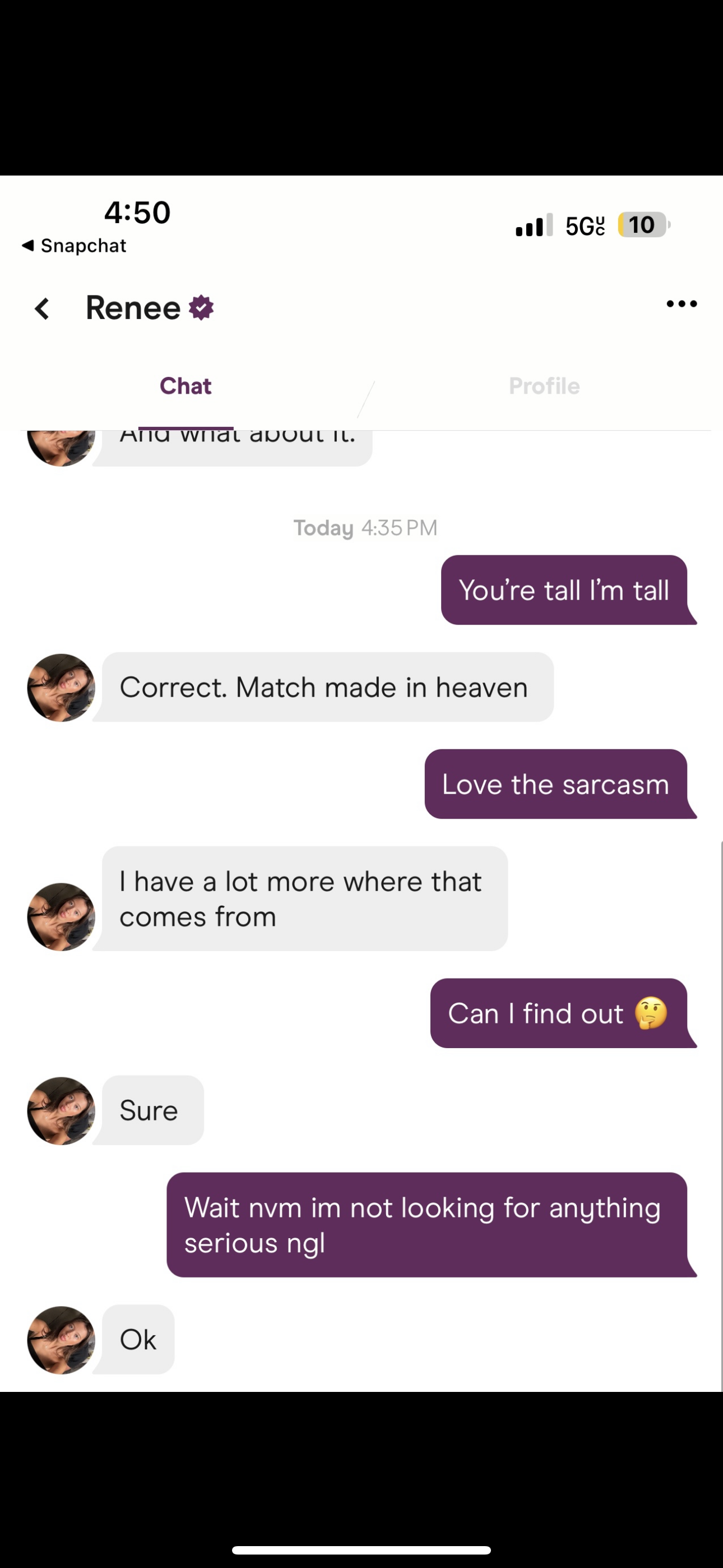
Task: Tap the "Today 4:35 PM" timestamp
Action: point(365,528)
